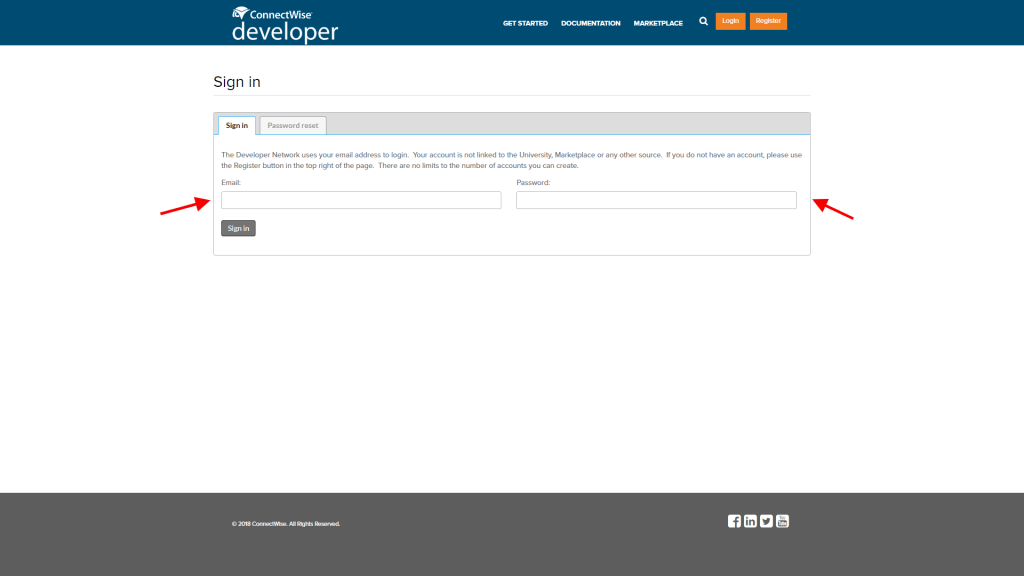Open the search magnifier icon
This screenshot has width=1024, height=576.
click(703, 21)
